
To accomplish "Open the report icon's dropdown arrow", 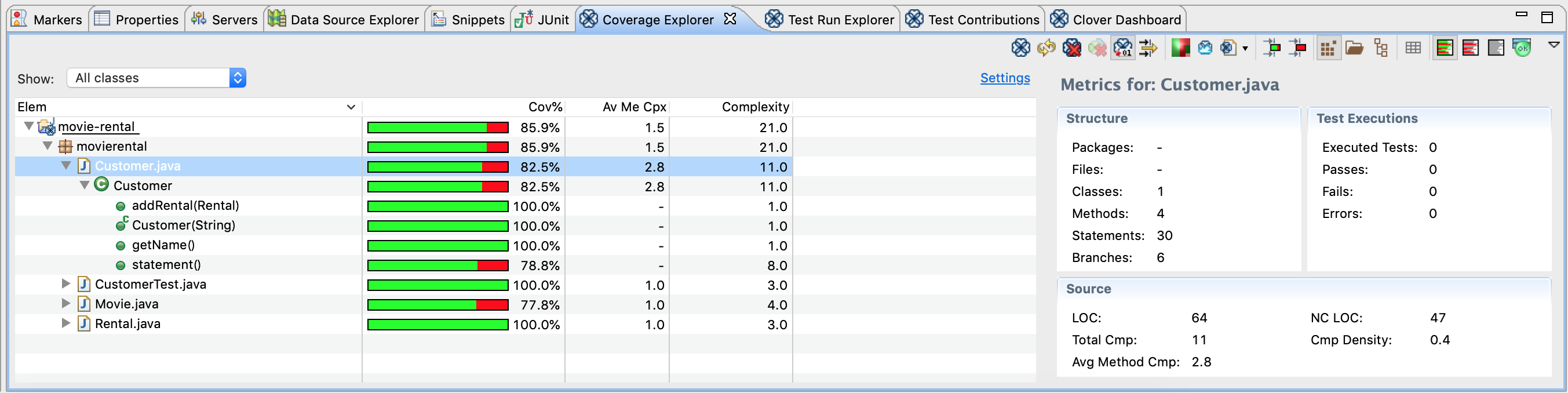I will [x=1245, y=49].
